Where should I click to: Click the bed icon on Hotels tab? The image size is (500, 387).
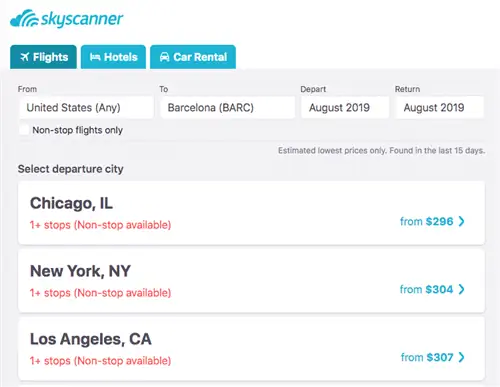pos(95,57)
